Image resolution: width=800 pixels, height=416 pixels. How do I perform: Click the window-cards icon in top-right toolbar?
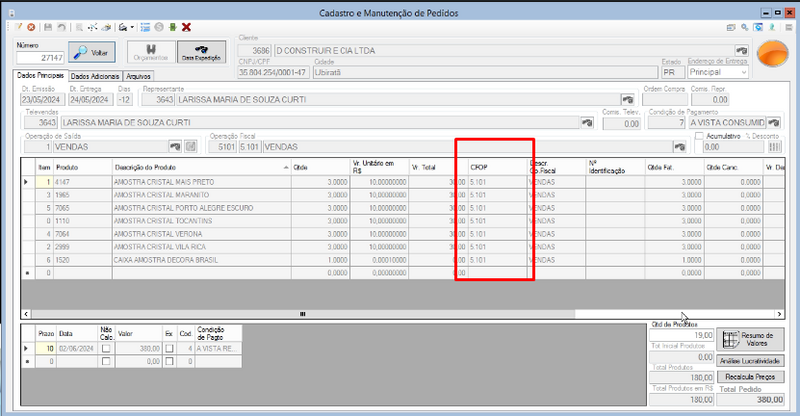[x=731, y=28]
